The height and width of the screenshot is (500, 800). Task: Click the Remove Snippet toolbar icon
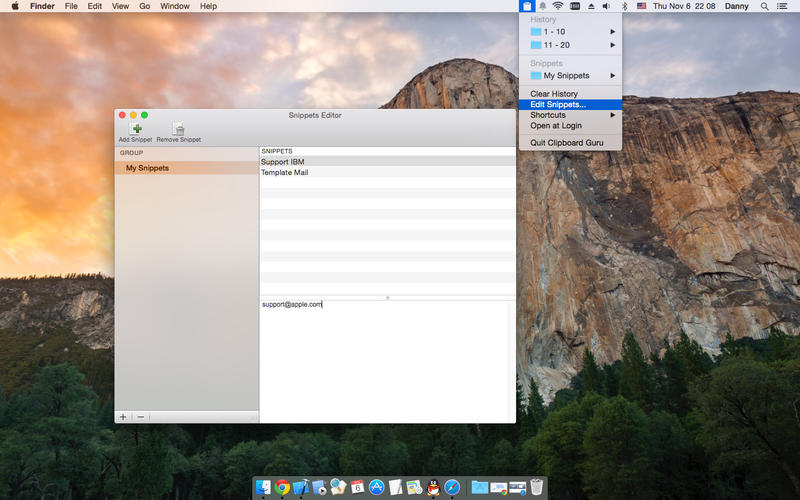pyautogui.click(x=179, y=132)
